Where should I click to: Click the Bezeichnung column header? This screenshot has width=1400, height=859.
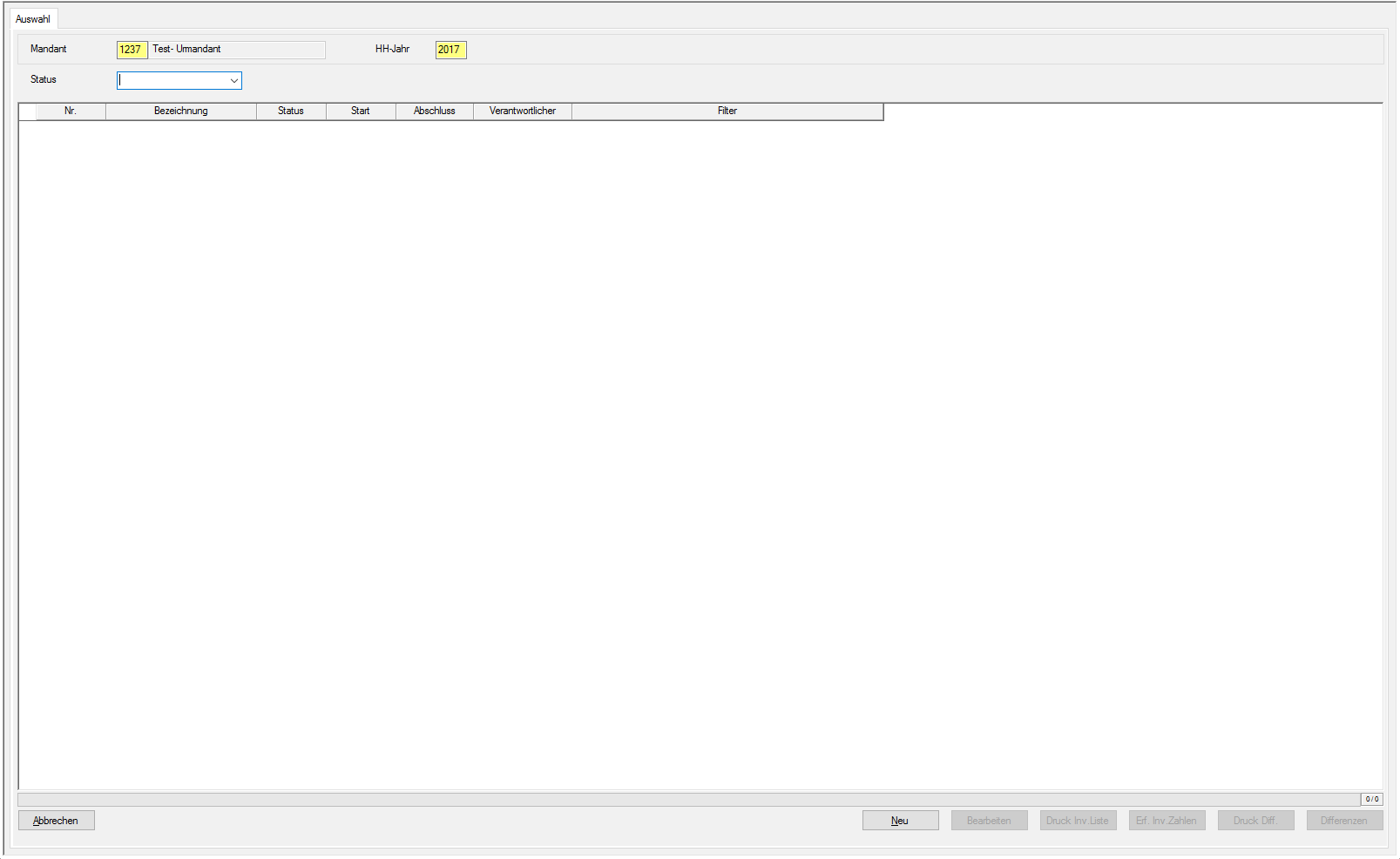(x=181, y=112)
